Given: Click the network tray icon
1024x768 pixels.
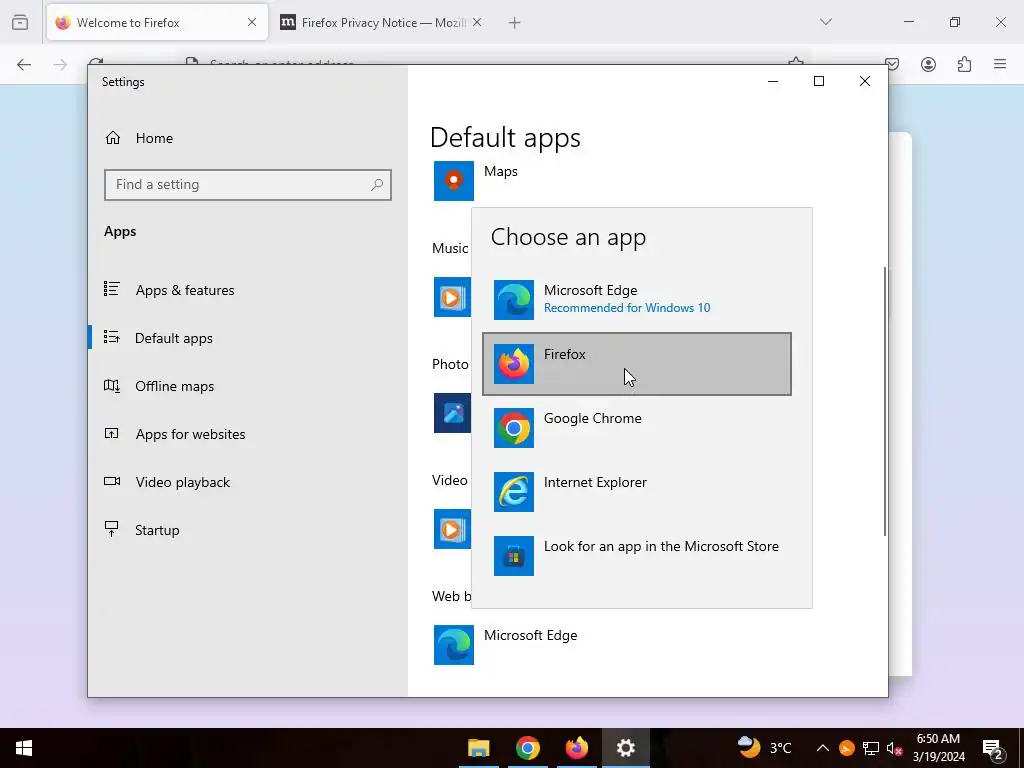Looking at the screenshot, I should tap(871, 748).
